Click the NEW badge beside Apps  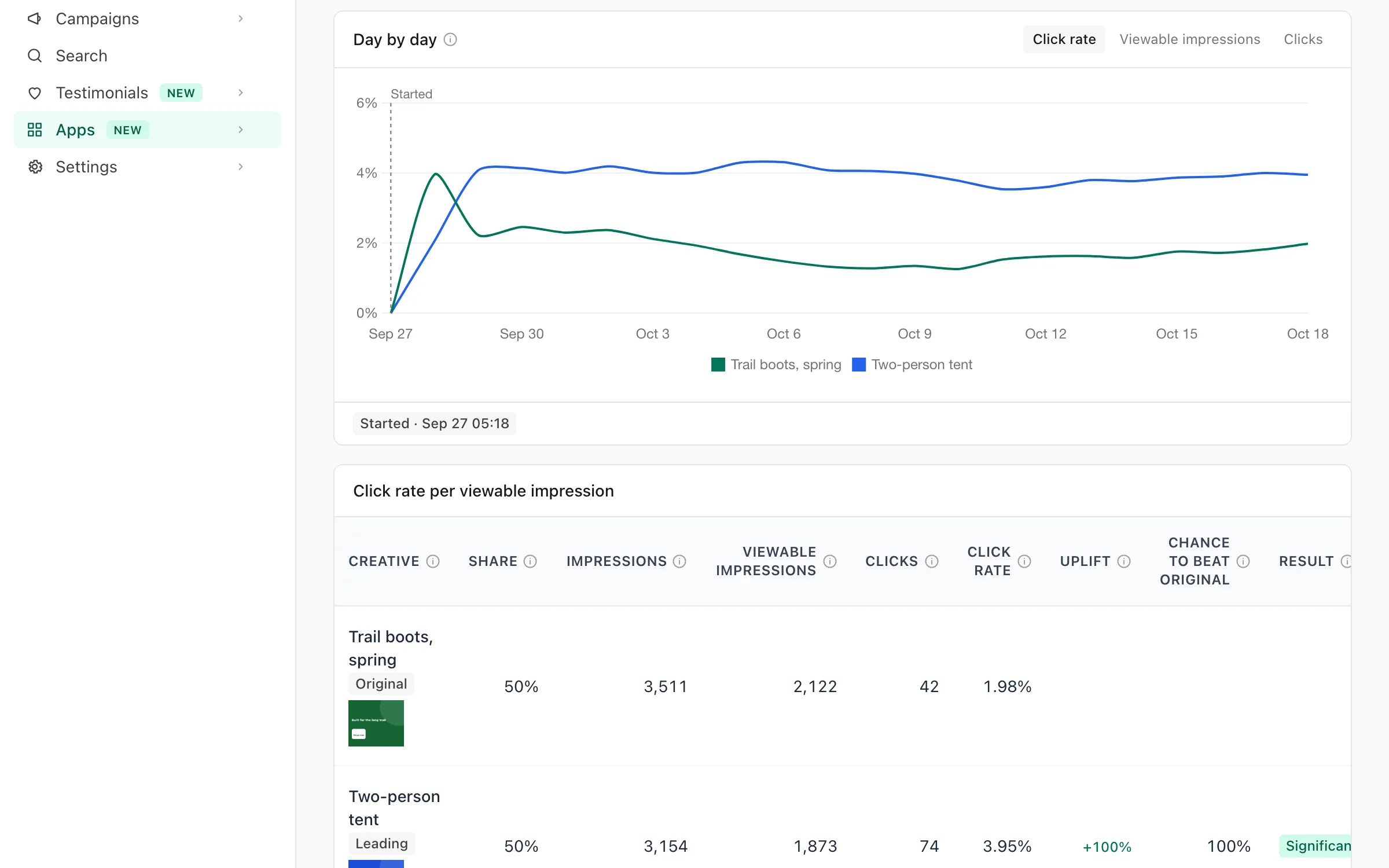127,130
